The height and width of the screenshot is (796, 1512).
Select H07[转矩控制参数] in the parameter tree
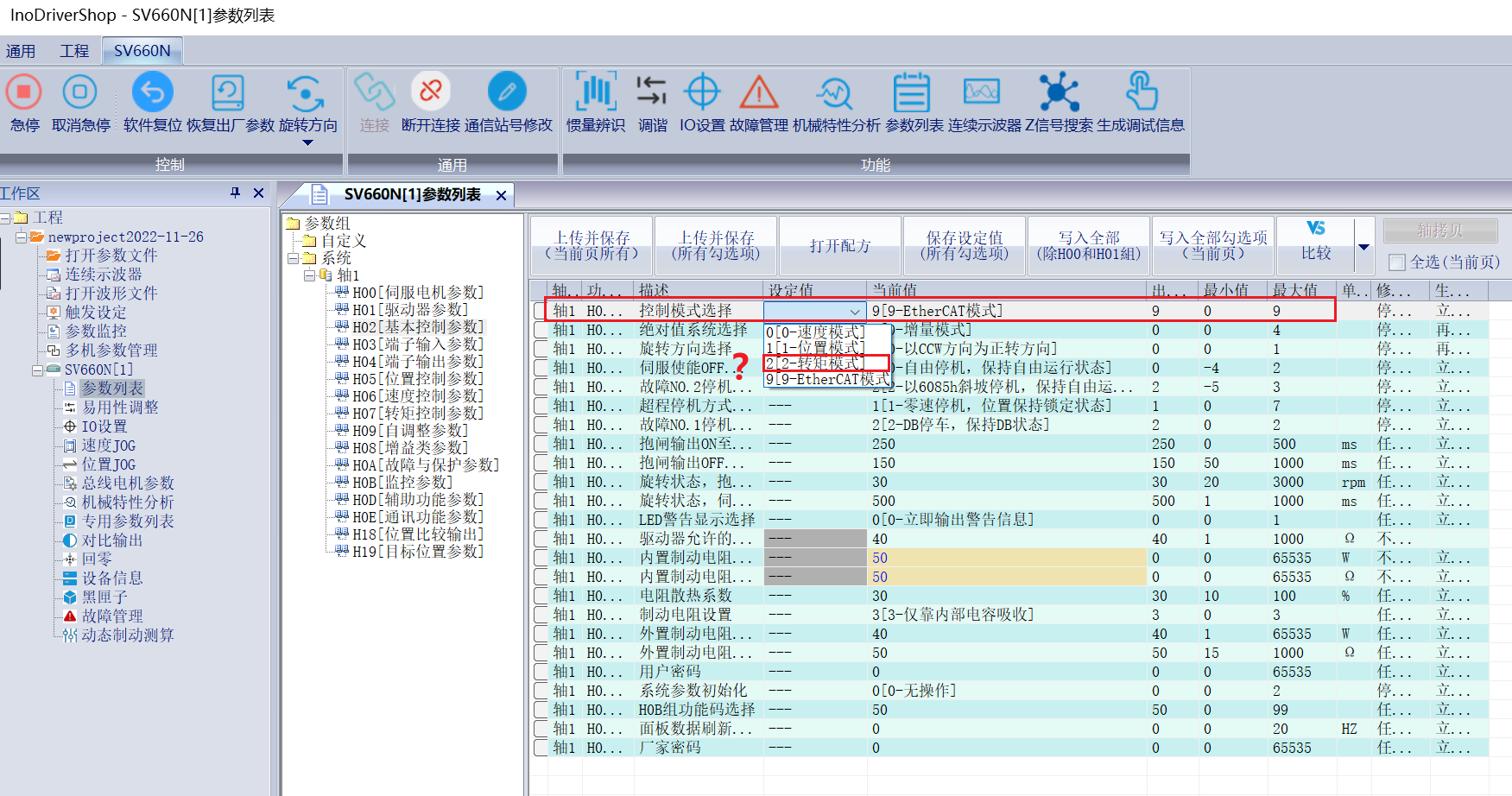418,414
